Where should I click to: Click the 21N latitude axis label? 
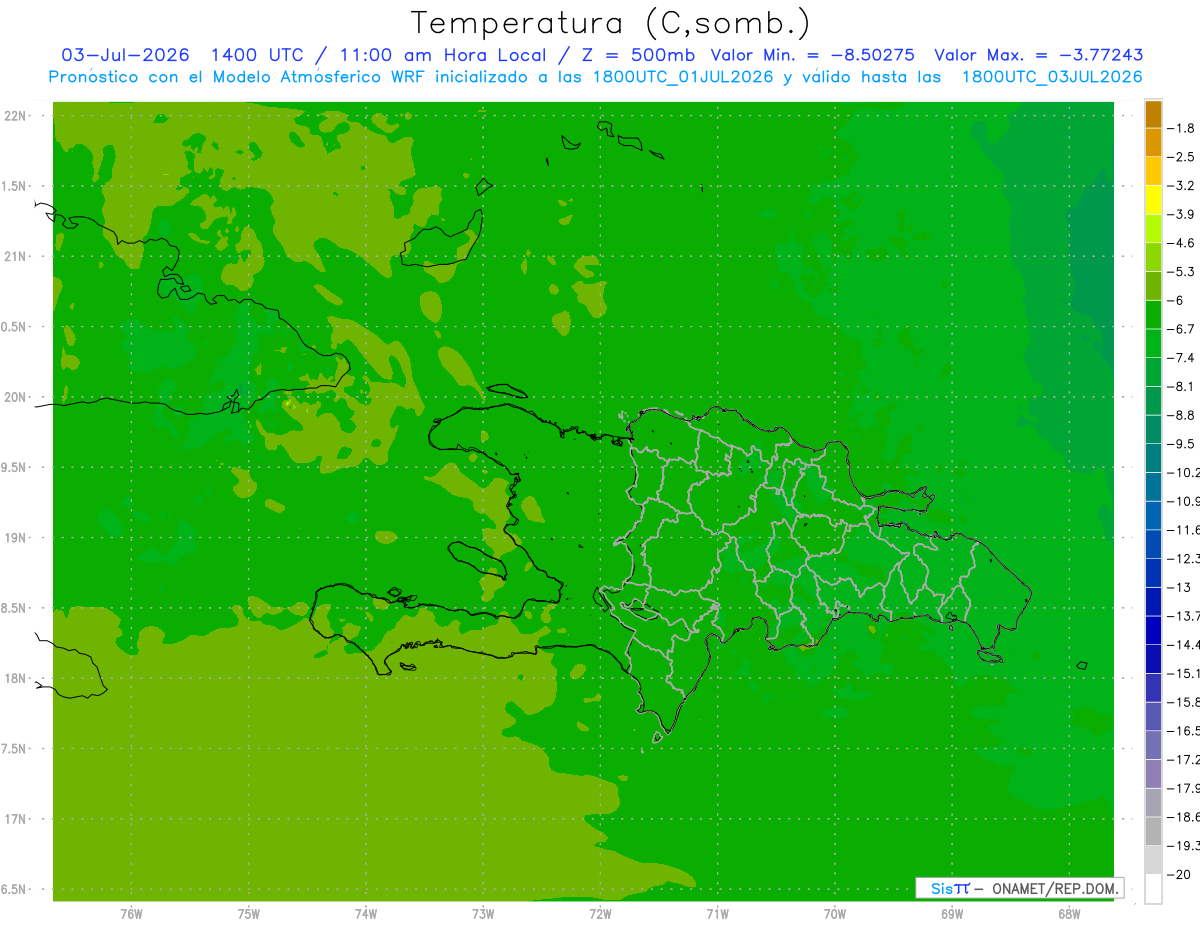point(17,257)
